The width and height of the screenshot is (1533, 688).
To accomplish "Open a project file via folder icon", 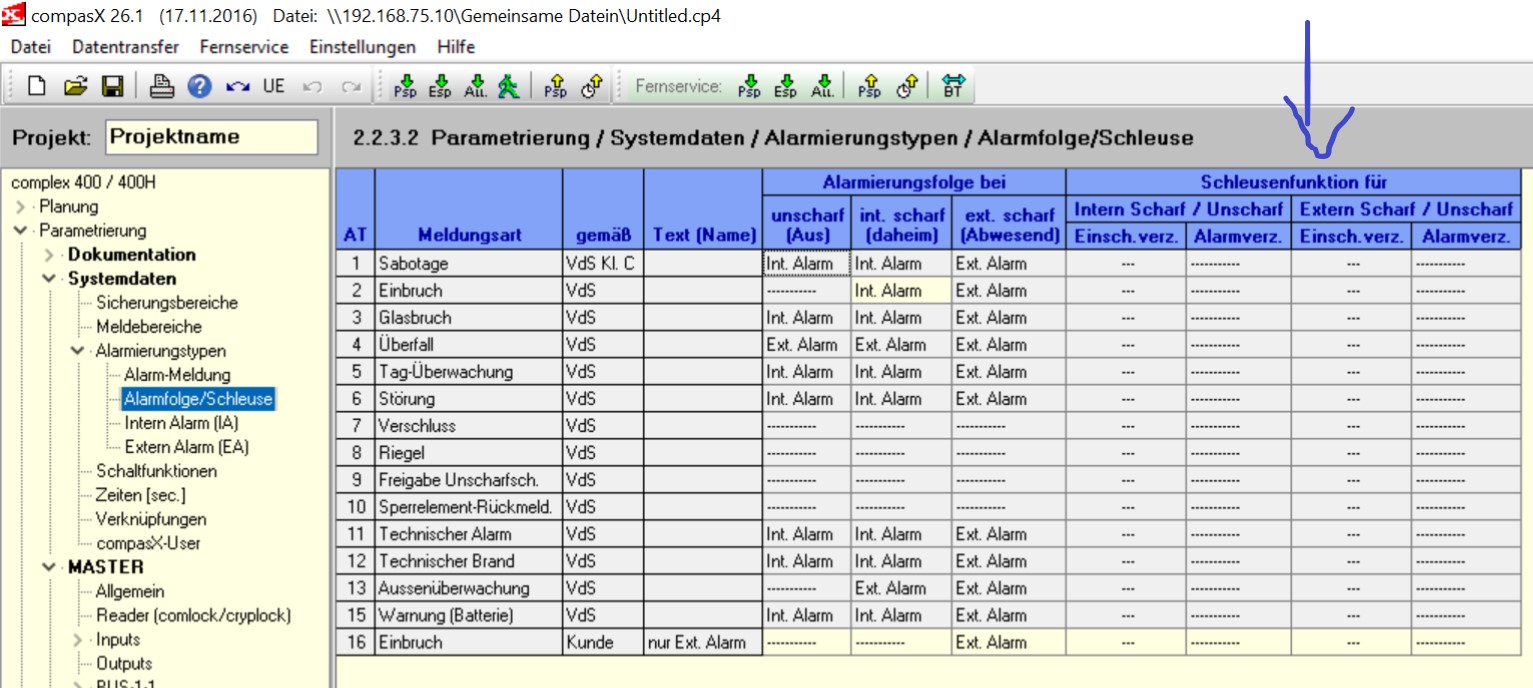I will point(75,87).
